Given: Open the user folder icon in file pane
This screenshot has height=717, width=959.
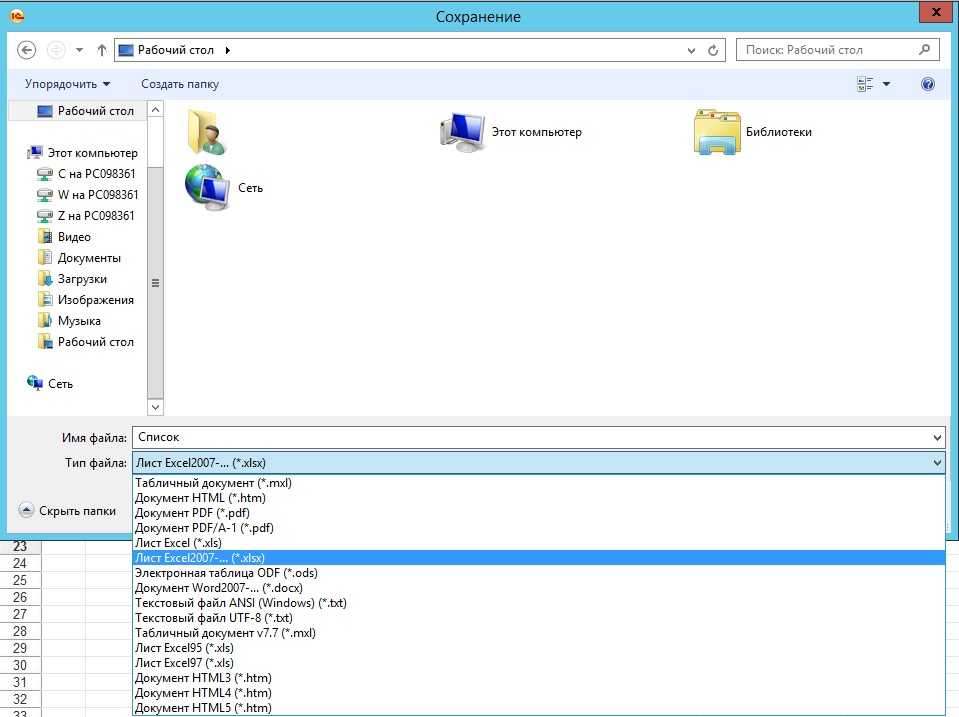Looking at the screenshot, I should click(x=207, y=132).
